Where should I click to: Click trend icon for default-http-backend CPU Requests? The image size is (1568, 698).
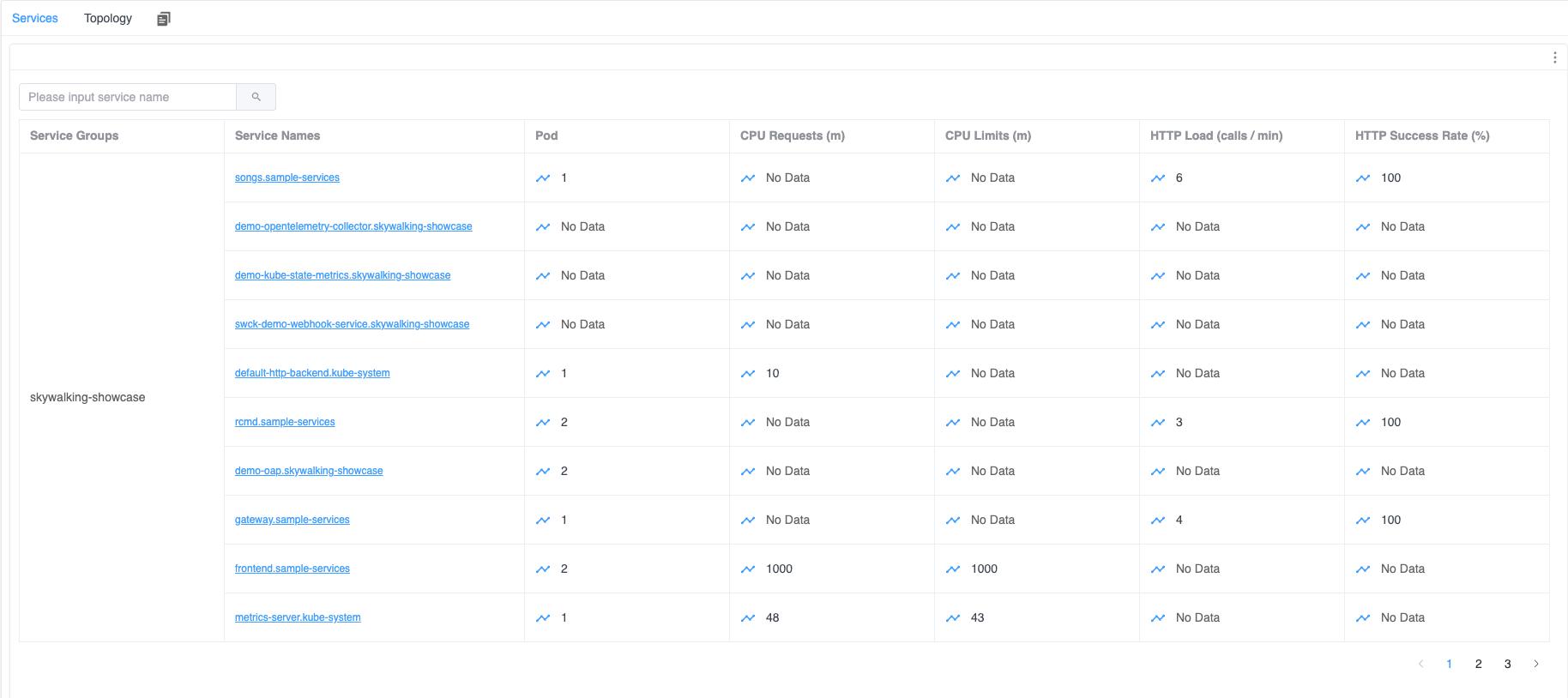[748, 374]
